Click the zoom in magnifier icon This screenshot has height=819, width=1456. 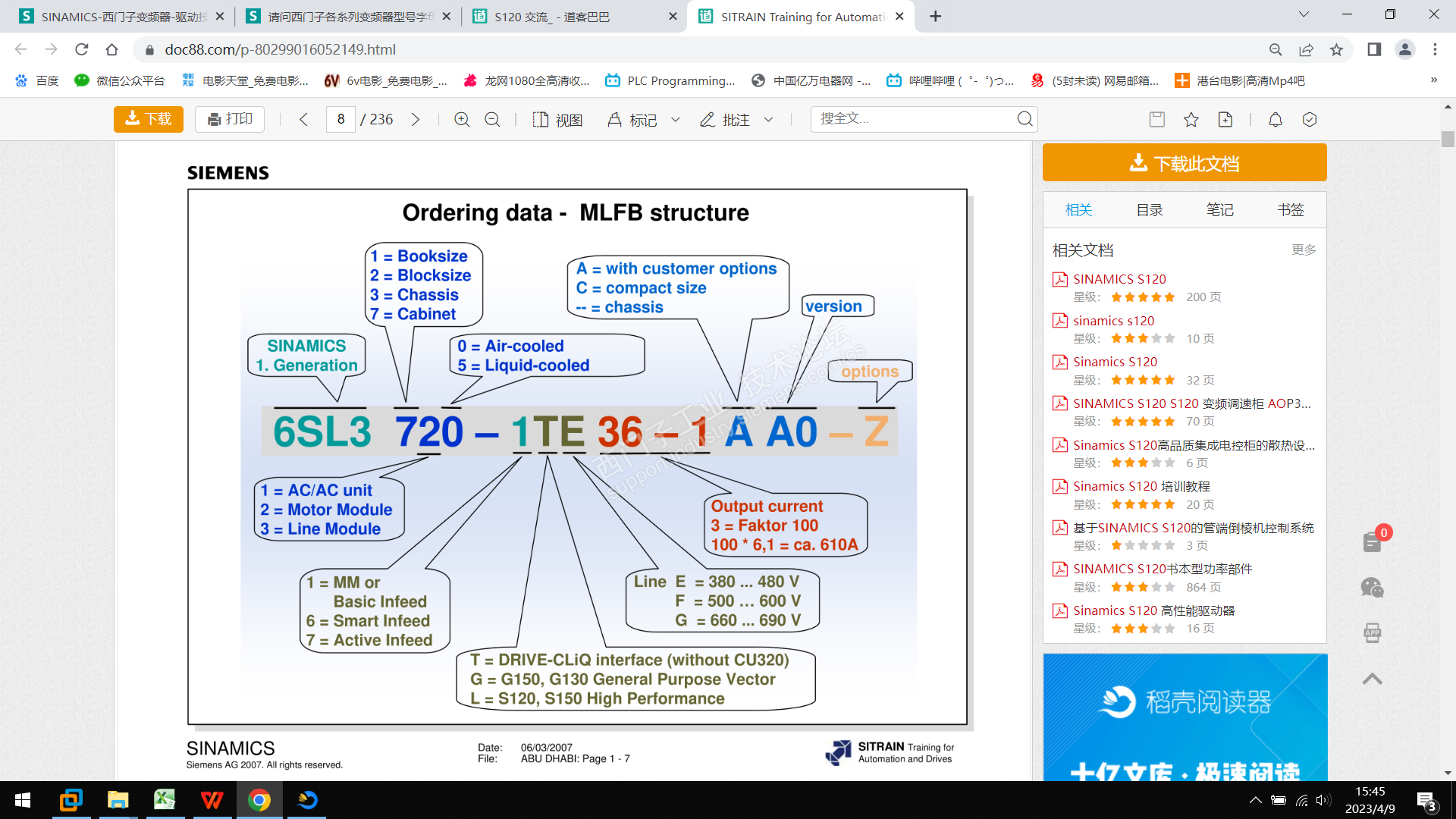pyautogui.click(x=462, y=120)
